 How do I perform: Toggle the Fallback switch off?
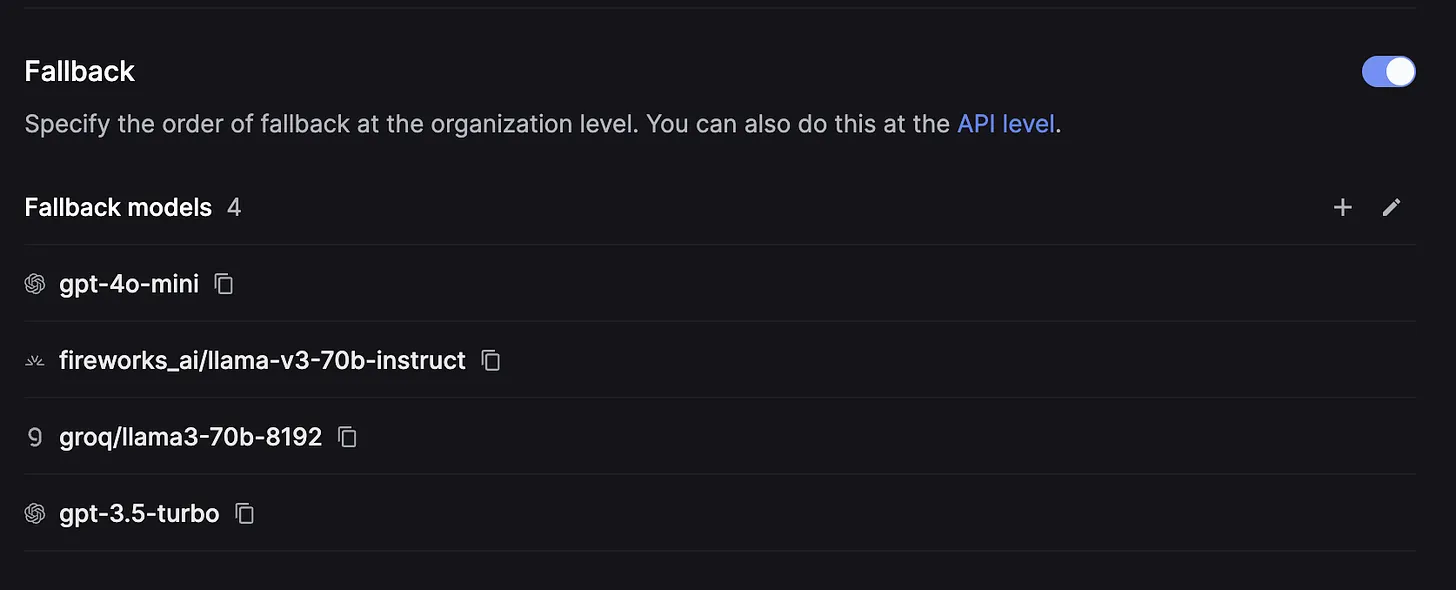(x=1388, y=72)
